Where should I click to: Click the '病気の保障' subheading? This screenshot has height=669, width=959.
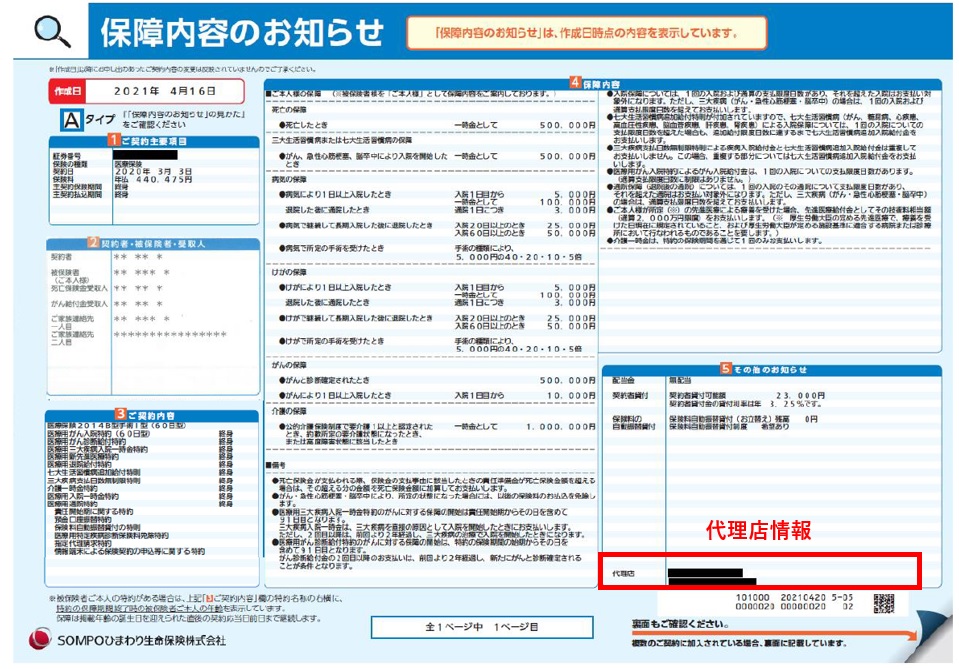tap(289, 179)
